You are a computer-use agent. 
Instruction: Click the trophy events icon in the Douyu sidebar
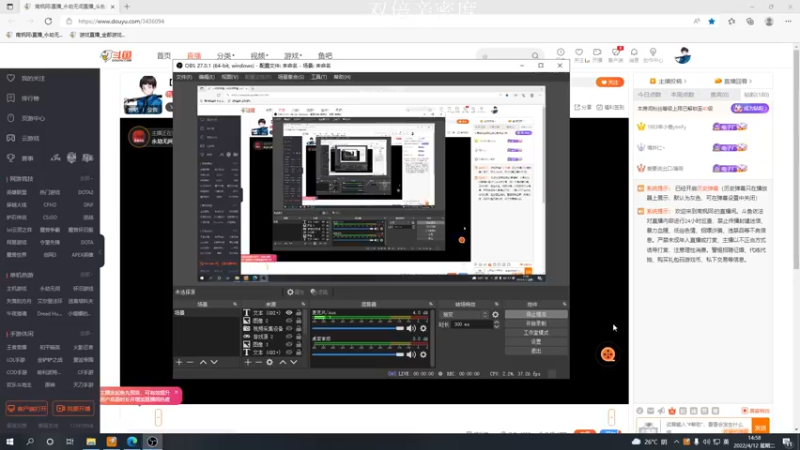[11, 158]
